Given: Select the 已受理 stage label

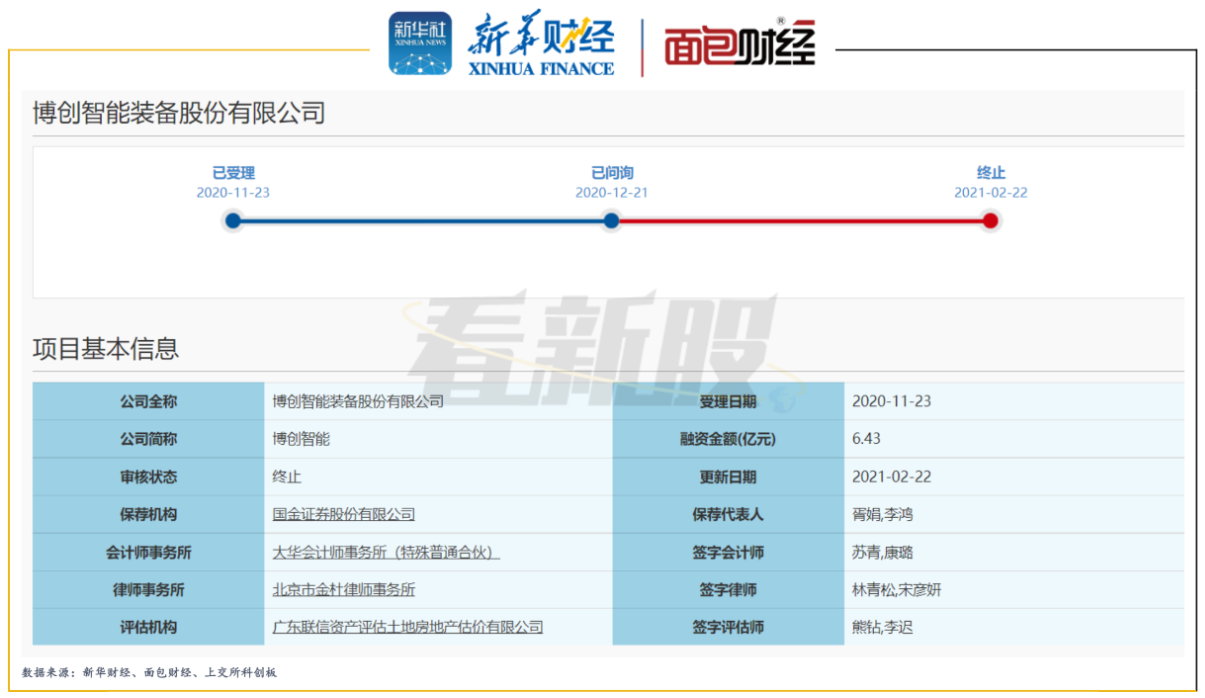Looking at the screenshot, I should click(233, 173).
